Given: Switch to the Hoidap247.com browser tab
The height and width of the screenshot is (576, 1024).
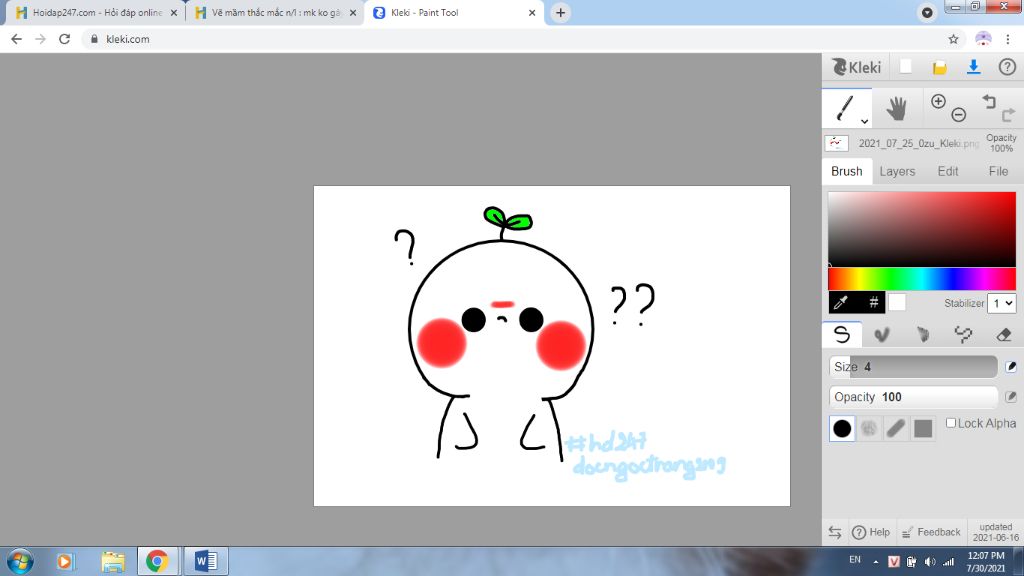Looking at the screenshot, I should pos(97,12).
